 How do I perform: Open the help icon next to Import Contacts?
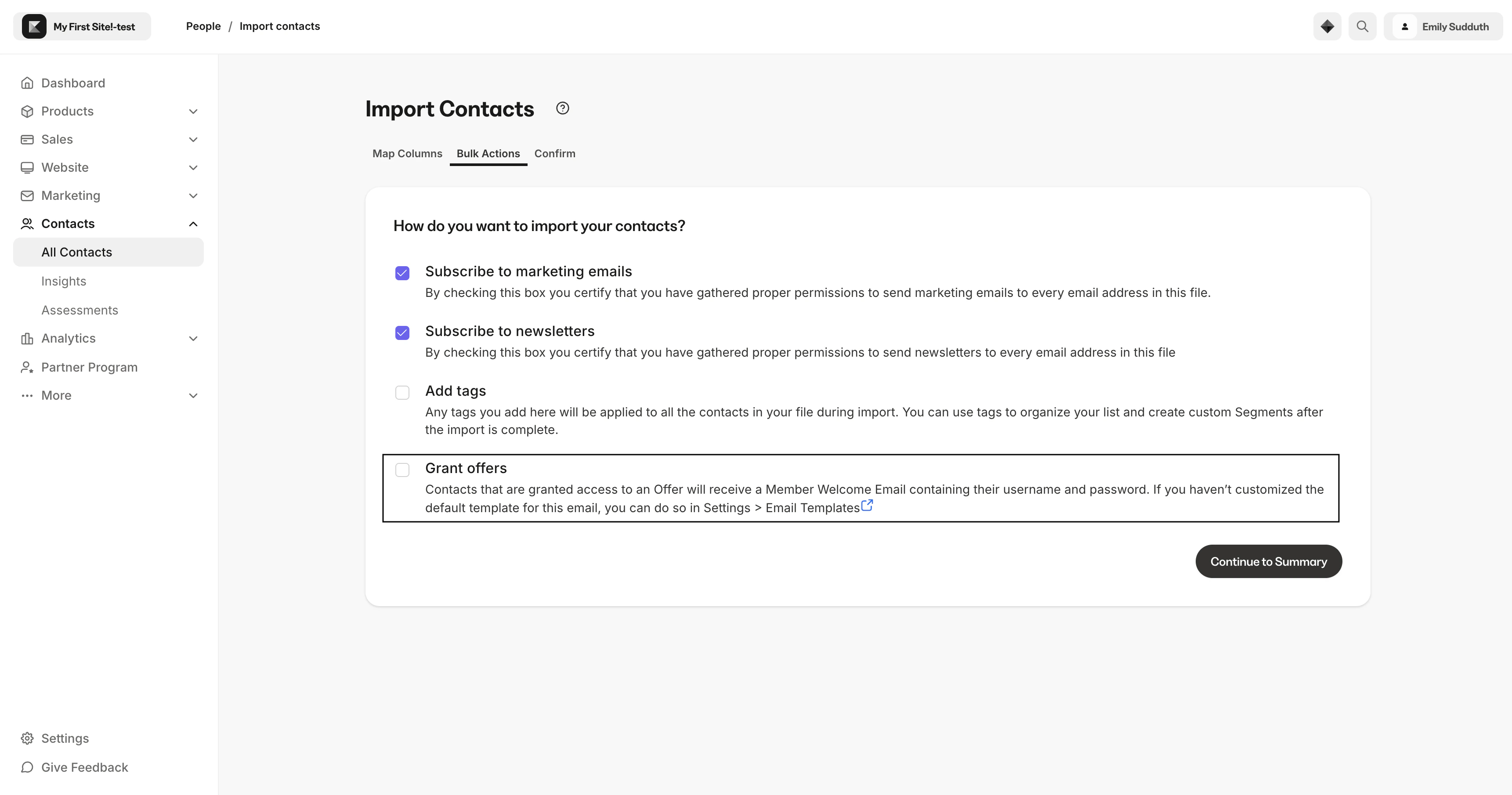pos(562,108)
